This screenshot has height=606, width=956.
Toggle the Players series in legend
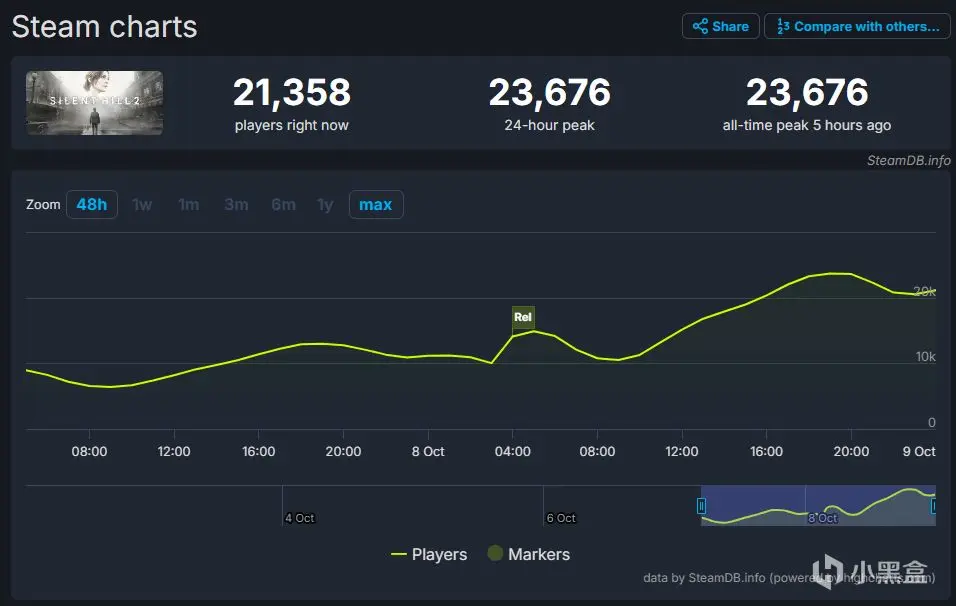click(x=429, y=554)
